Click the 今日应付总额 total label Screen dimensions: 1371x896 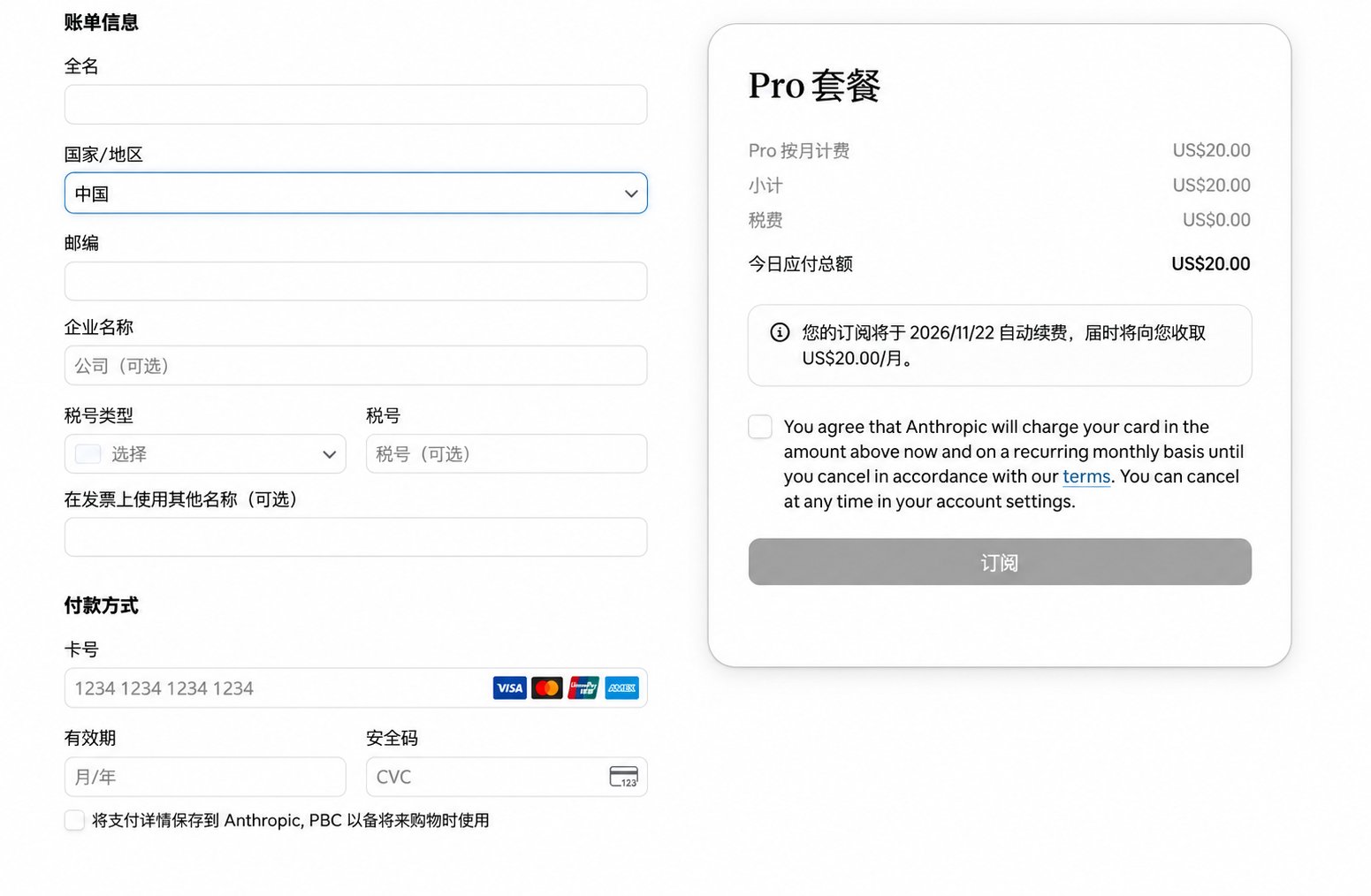point(801,263)
